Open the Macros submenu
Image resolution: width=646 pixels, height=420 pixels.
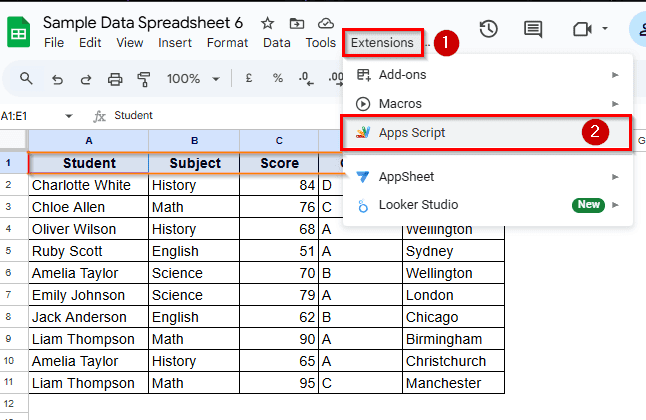(x=400, y=103)
